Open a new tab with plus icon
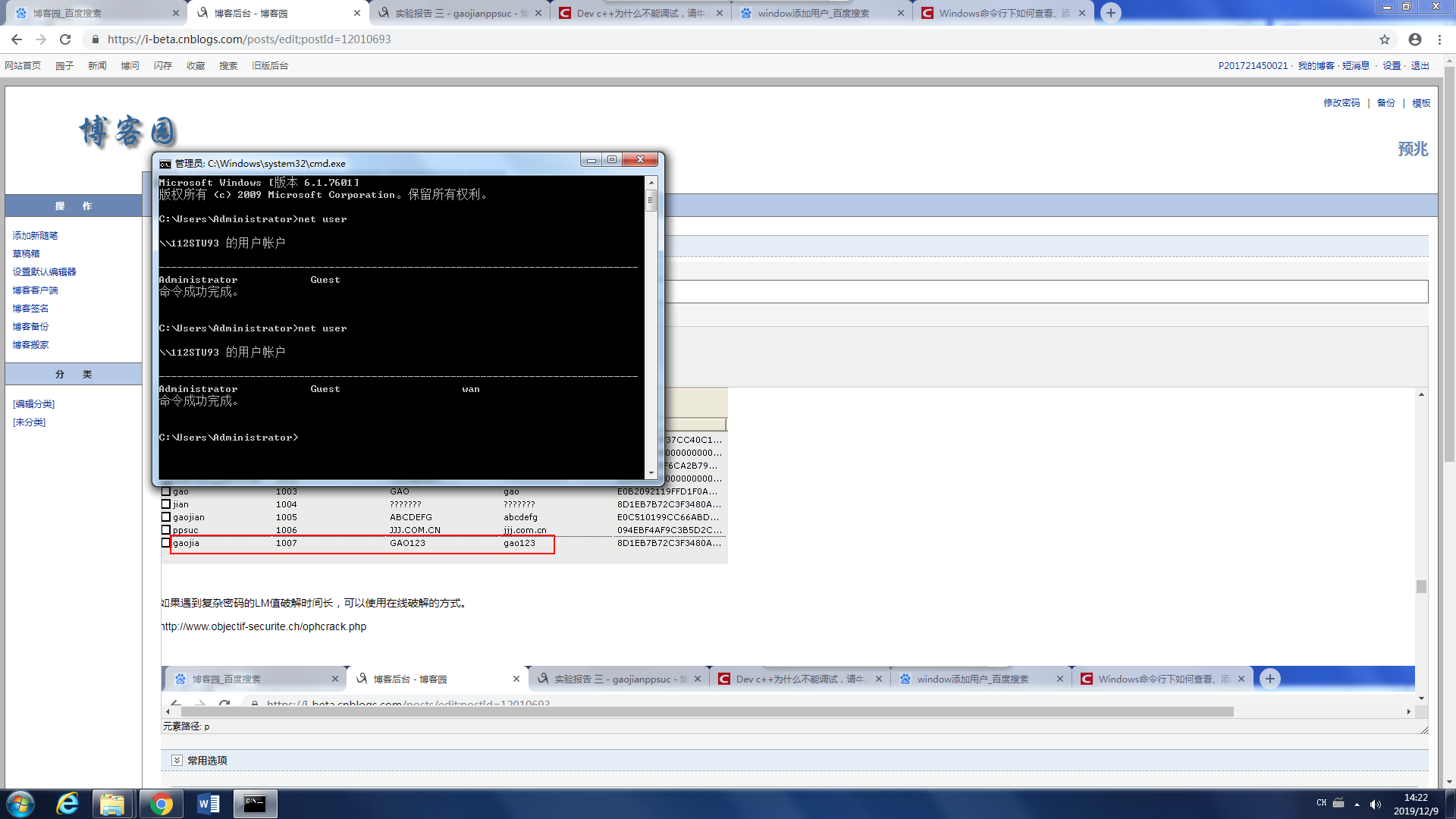 tap(1111, 13)
